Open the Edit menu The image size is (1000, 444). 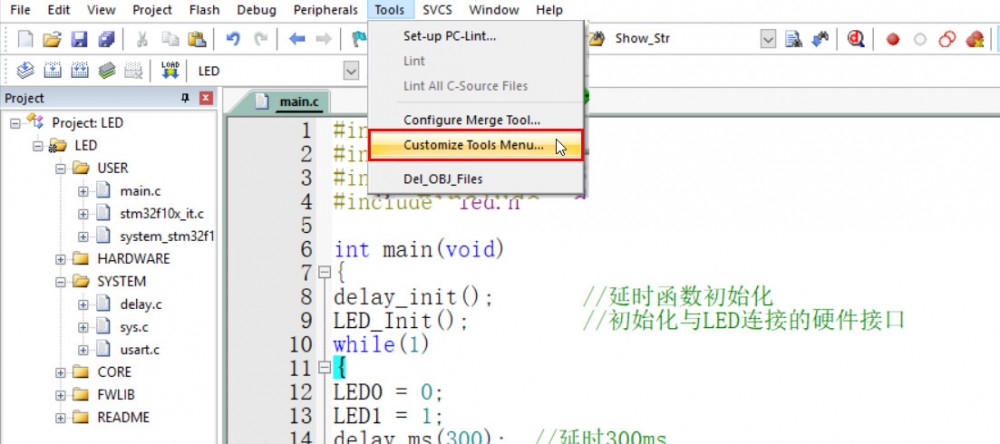click(x=59, y=10)
